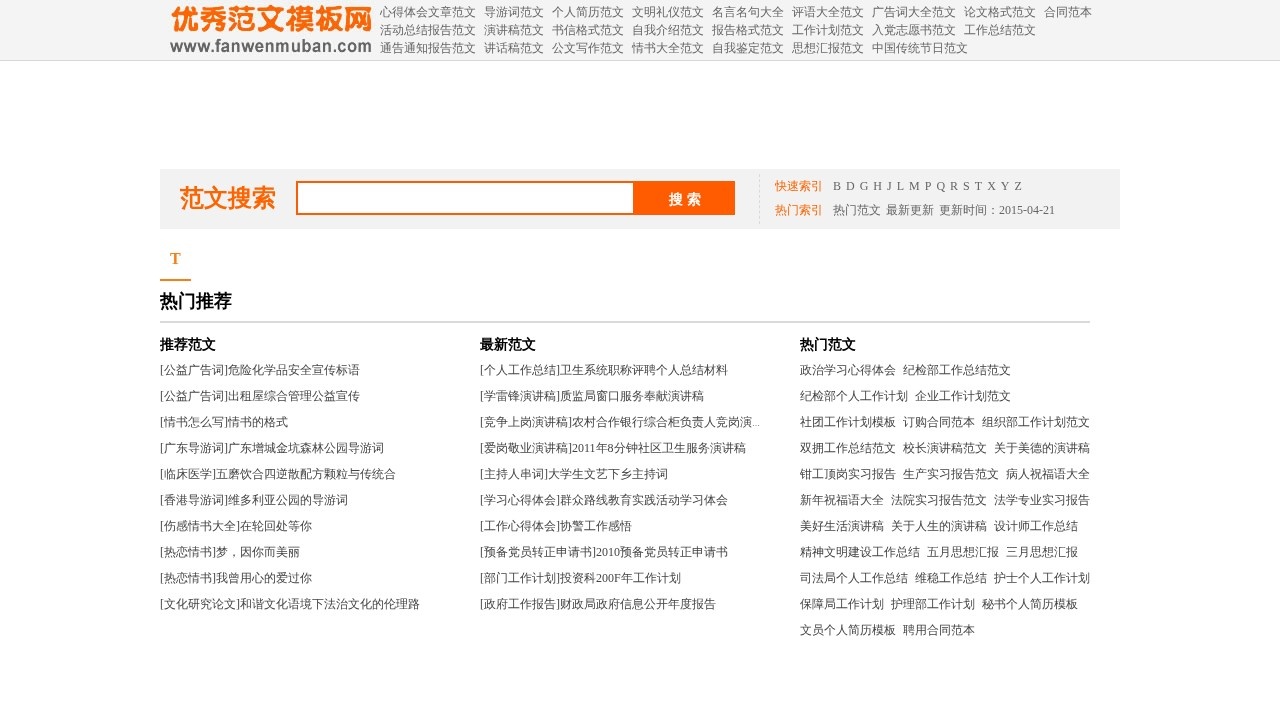Image resolution: width=1280 pixels, height=720 pixels.
Task: Select the orange T tab
Action: tap(175, 259)
